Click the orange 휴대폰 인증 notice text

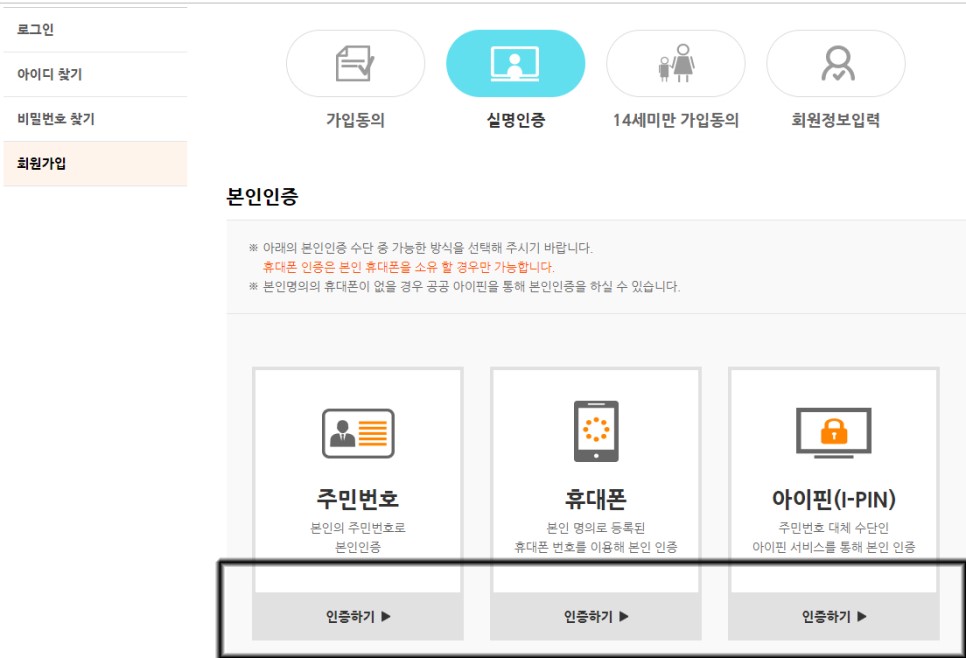point(408,267)
